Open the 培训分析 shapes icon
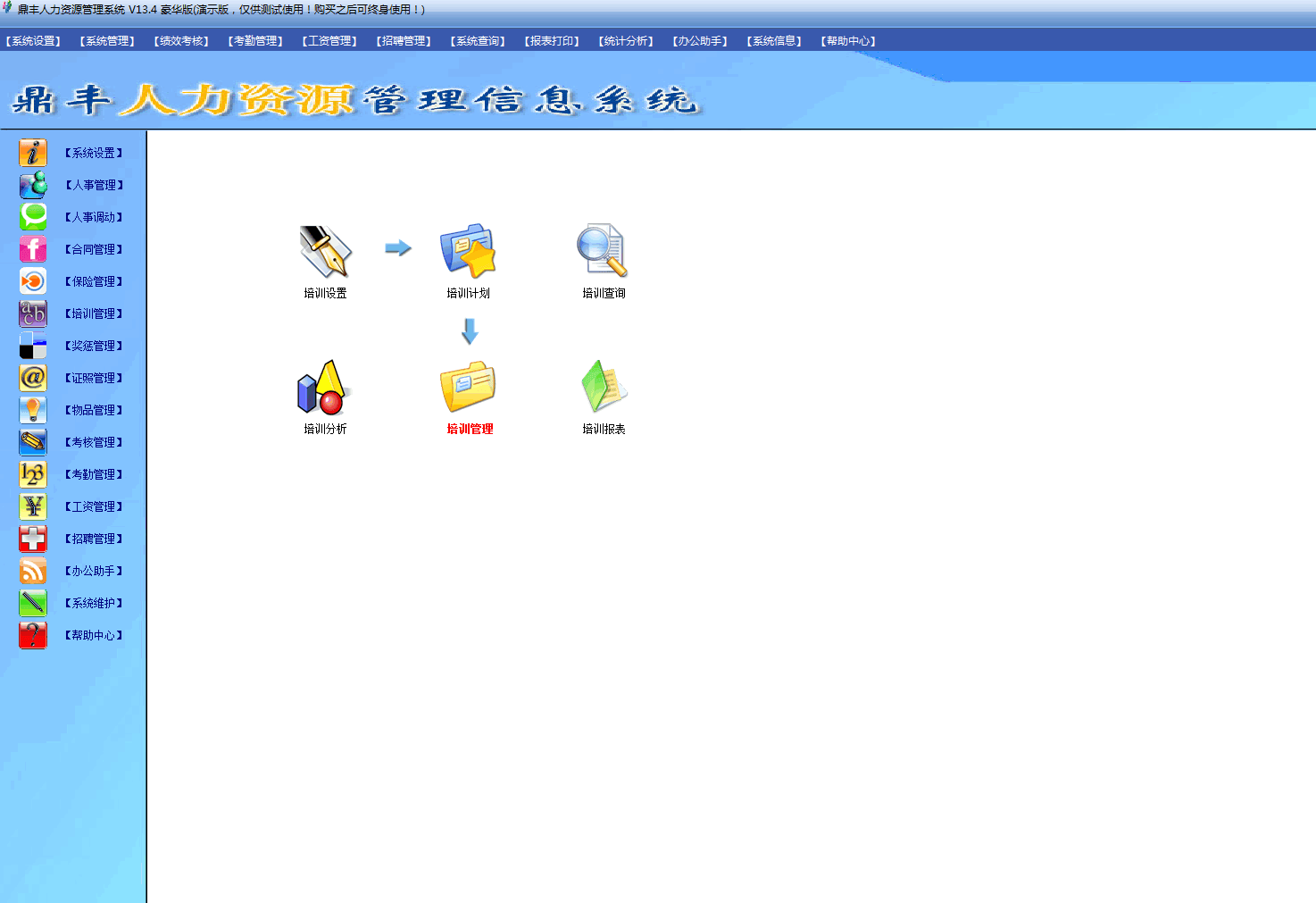 pyautogui.click(x=324, y=387)
